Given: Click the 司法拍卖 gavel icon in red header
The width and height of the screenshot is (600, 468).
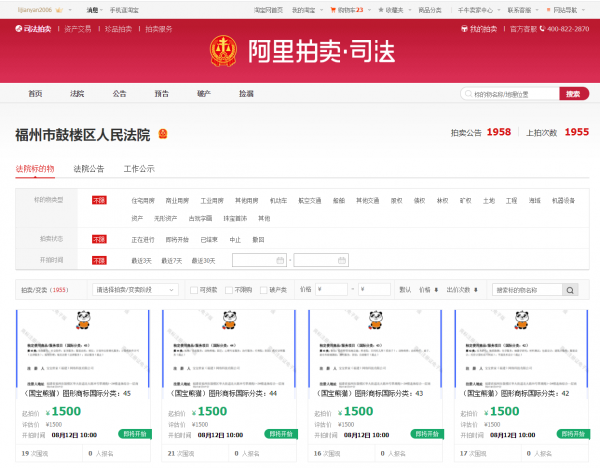Looking at the screenshot, I should click(x=18, y=28).
